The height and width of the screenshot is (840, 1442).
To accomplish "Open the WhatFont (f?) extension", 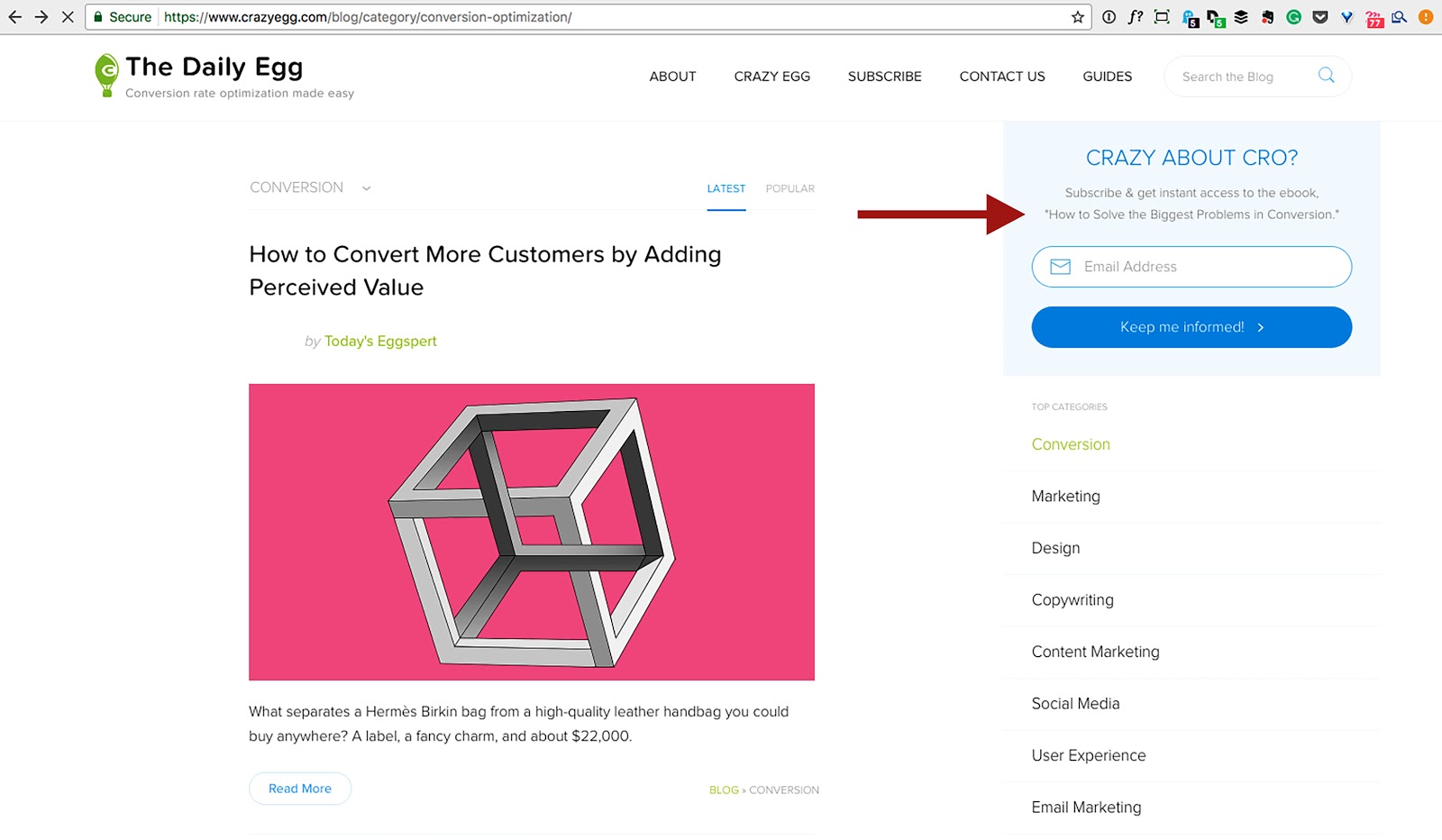I will coord(1136,17).
